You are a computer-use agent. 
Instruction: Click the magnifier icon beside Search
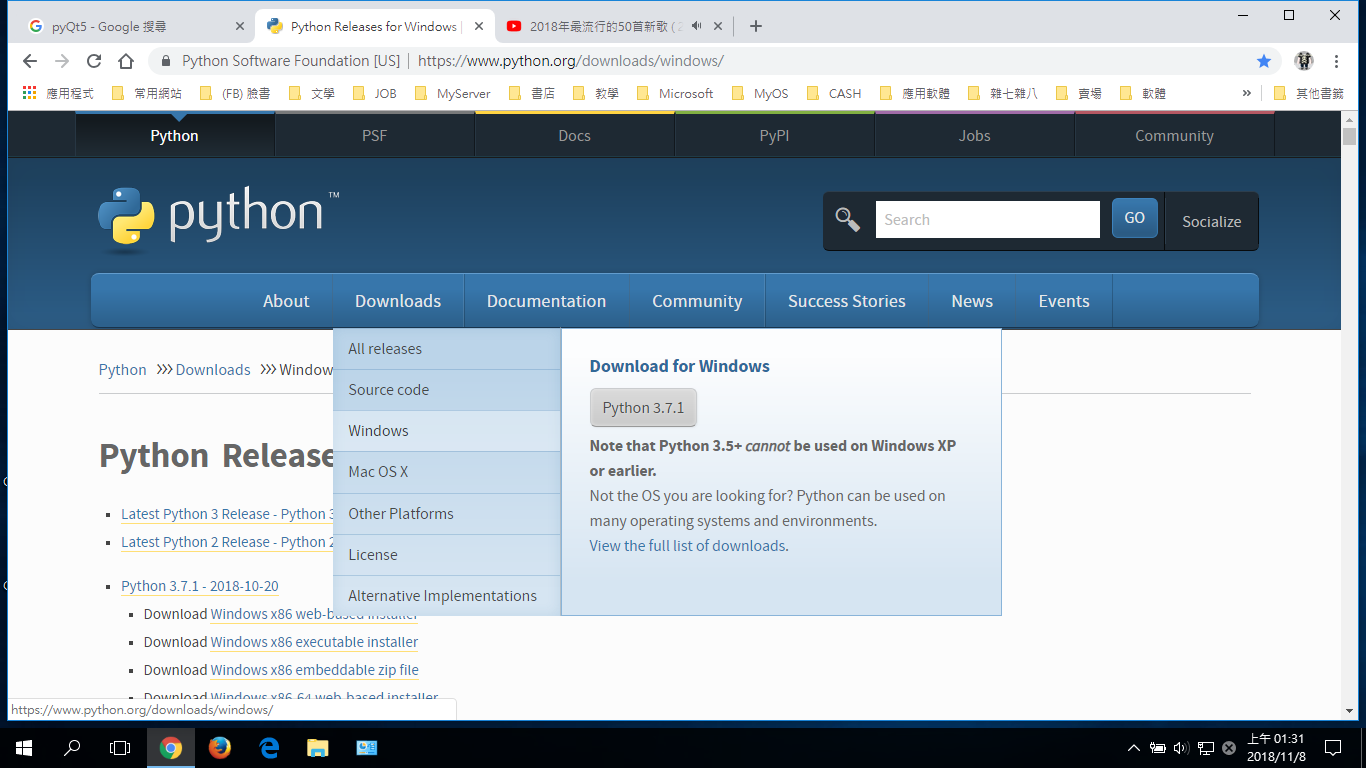point(848,220)
